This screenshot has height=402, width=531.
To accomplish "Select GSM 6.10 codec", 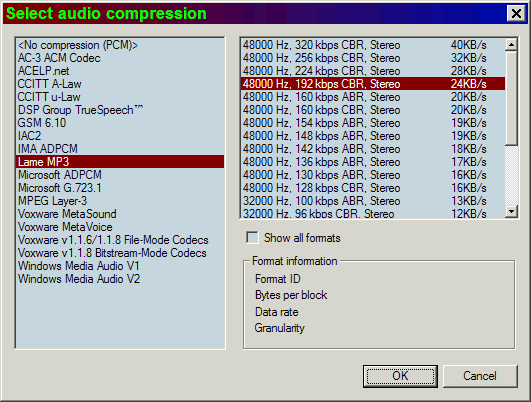I will tap(120, 123).
